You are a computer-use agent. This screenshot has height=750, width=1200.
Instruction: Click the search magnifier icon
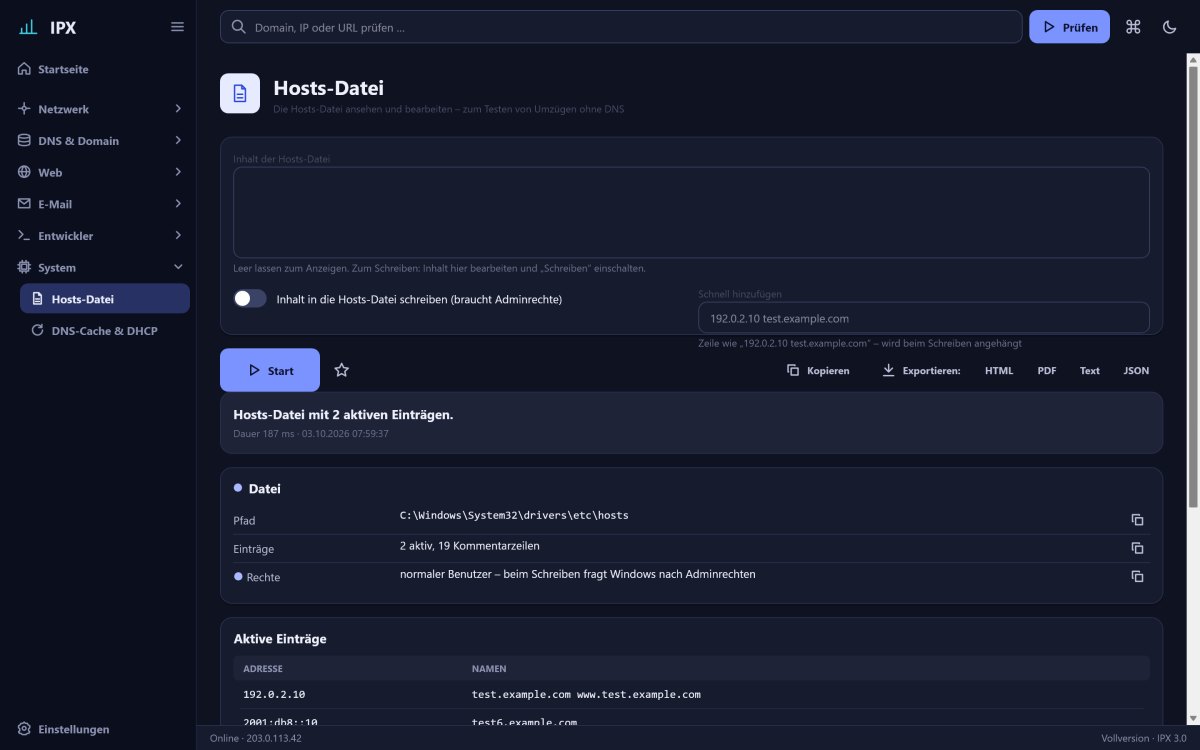pos(239,27)
